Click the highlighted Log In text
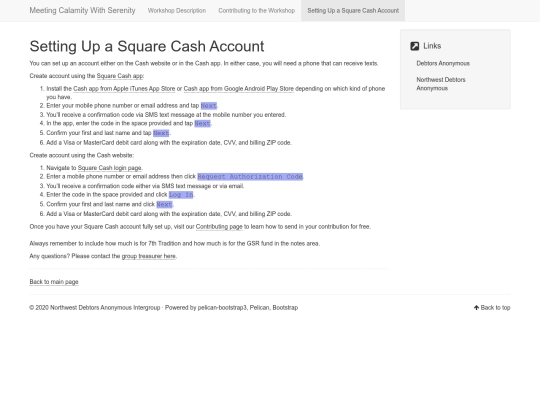Viewport: 540px width, 405px height. pyautogui.click(x=181, y=195)
